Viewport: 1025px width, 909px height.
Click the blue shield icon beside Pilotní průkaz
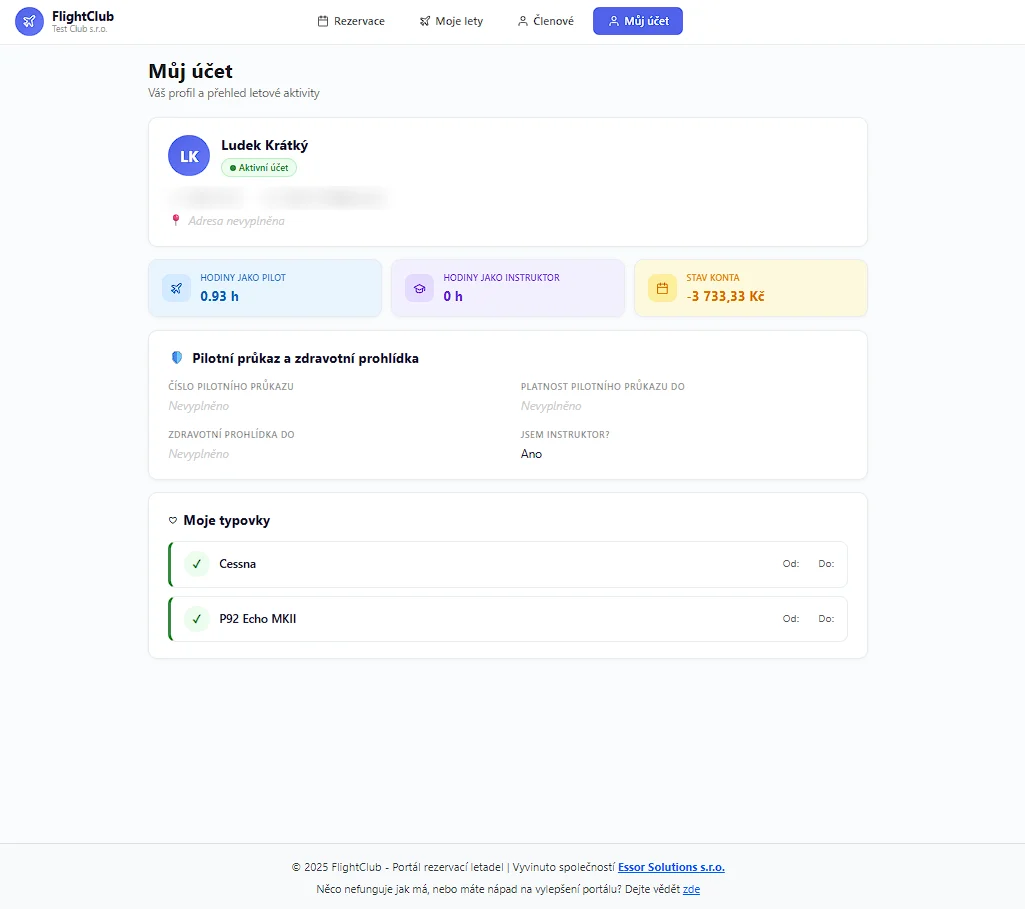pos(176,357)
